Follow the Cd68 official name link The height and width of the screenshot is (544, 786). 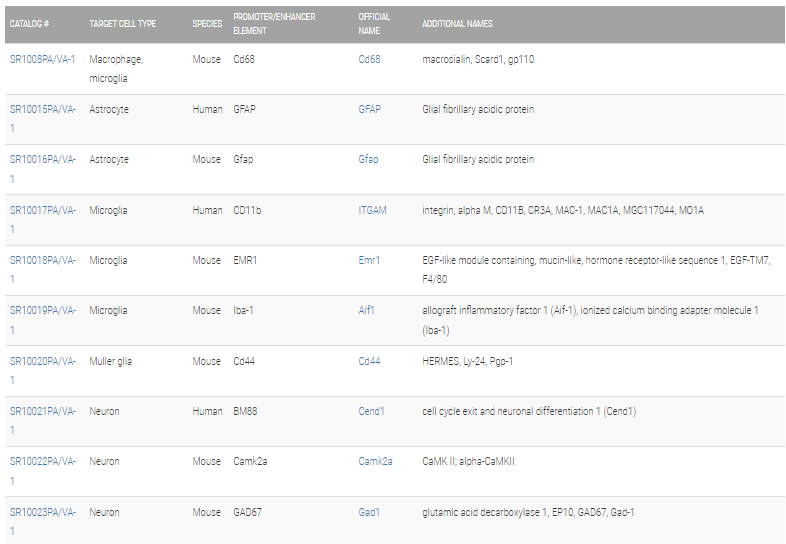(369, 59)
